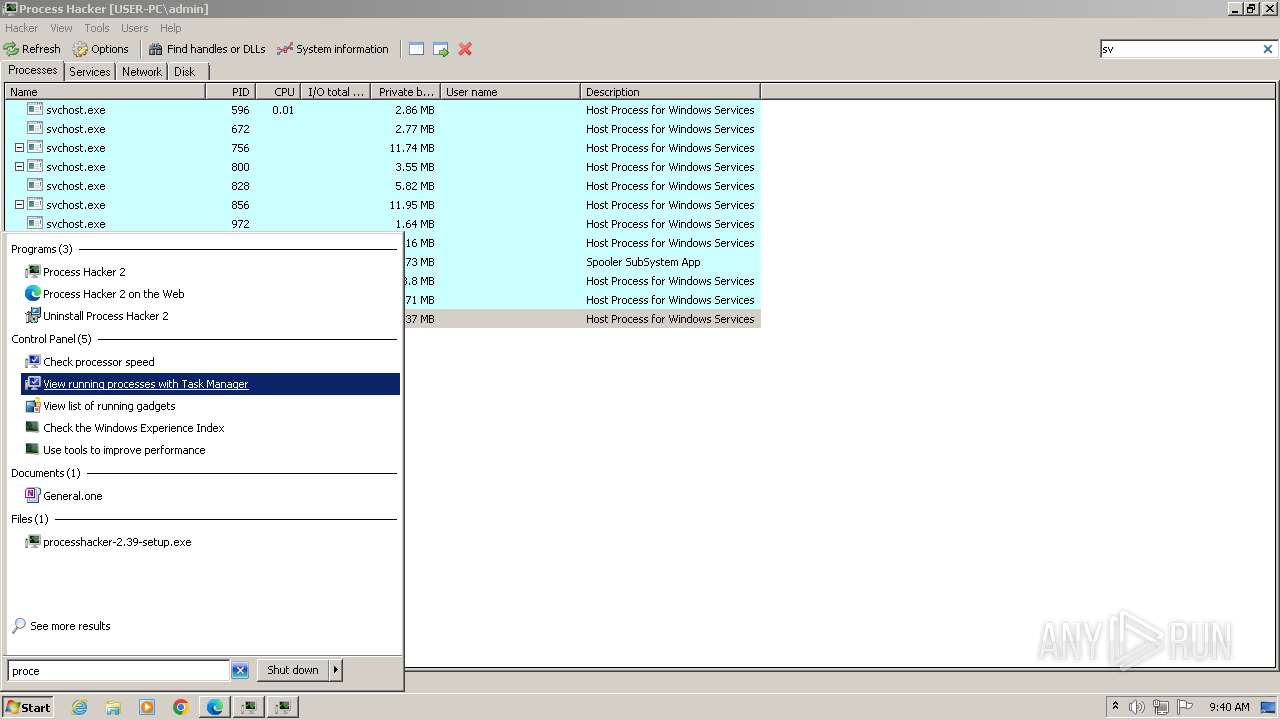This screenshot has width=1280, height=720.
Task: Sort by the CPU column header
Action: [278, 92]
